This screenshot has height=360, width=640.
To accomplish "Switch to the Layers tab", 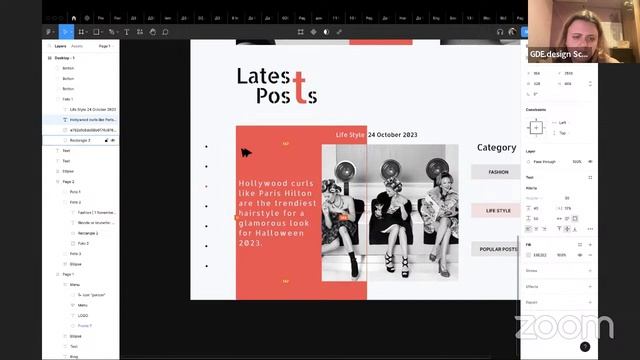I will click(x=60, y=46).
